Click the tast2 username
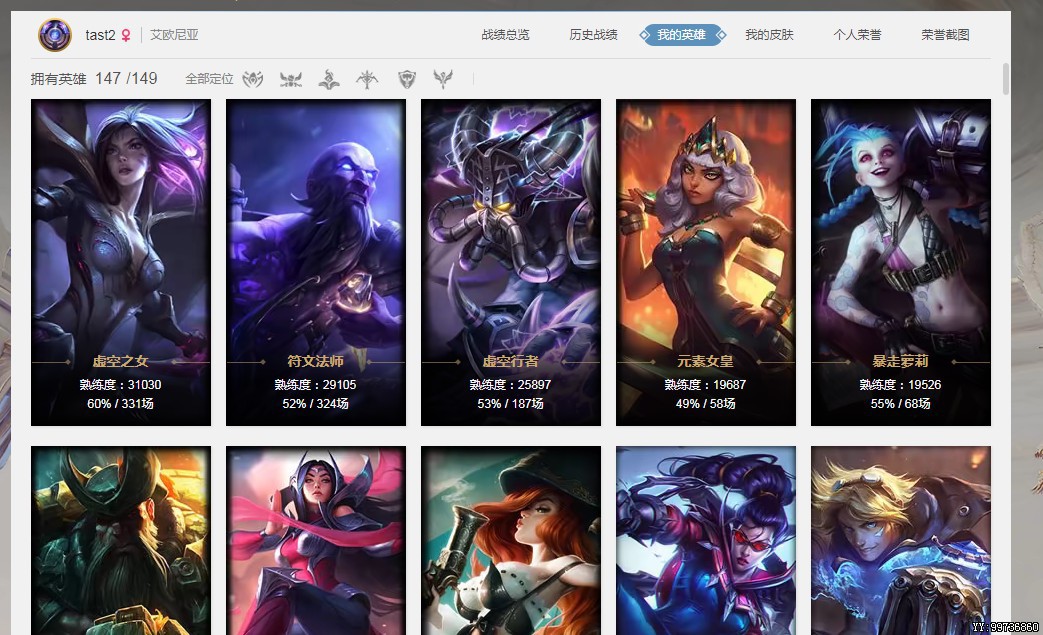 (x=100, y=35)
